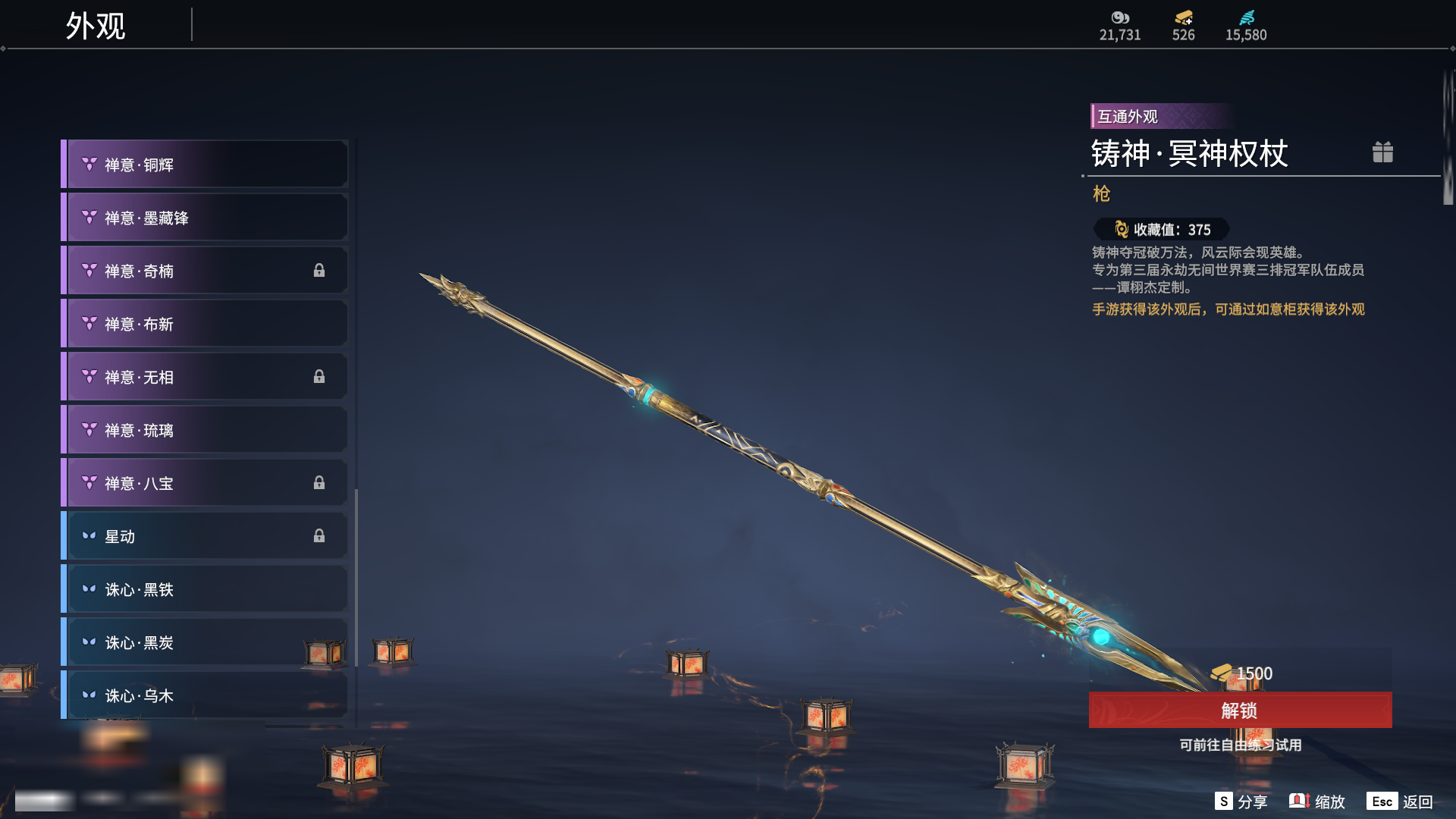Select the 诛心·黑铁 skin entry

(205, 589)
